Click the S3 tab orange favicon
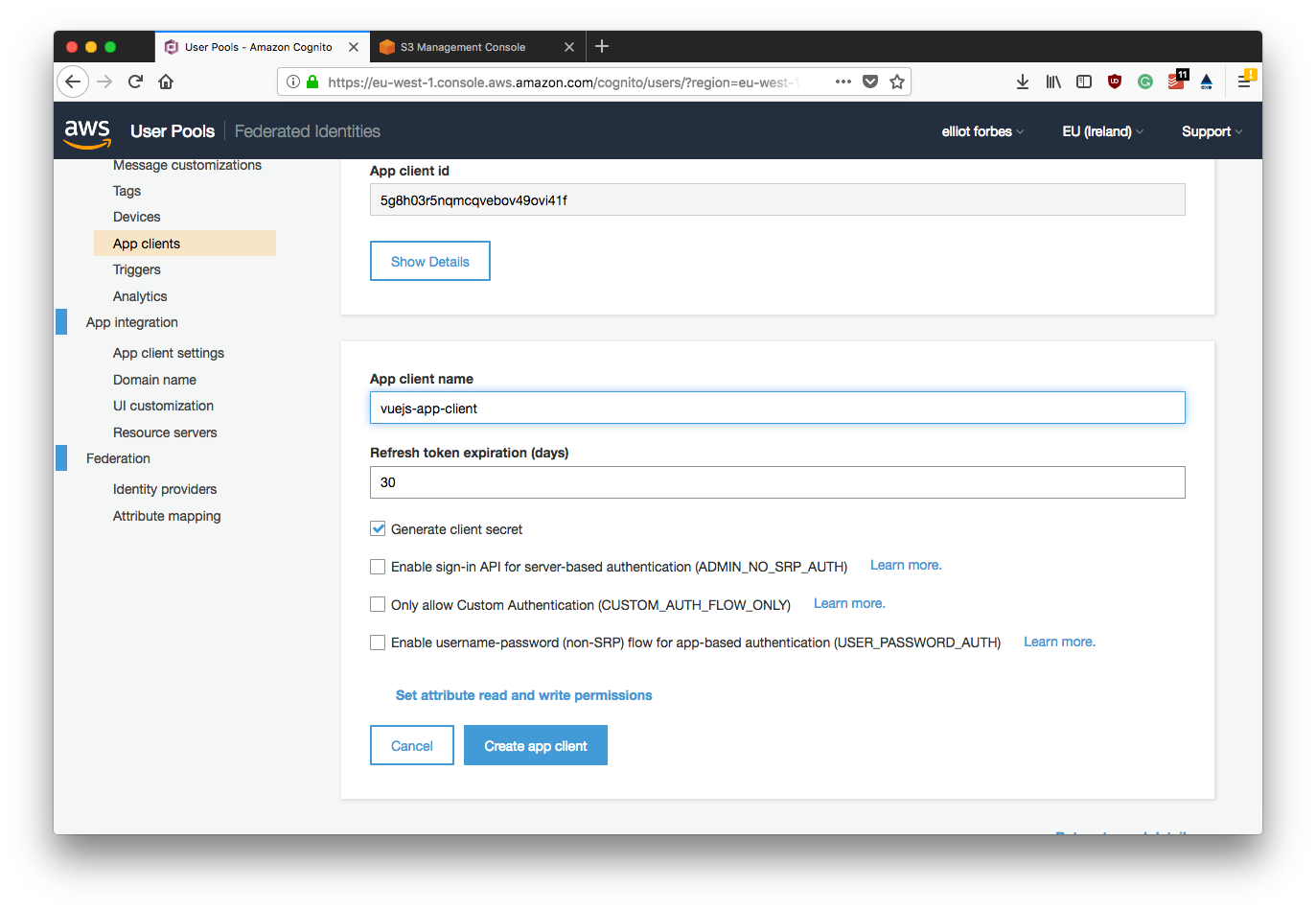Viewport: 1316px width, 911px height. pyautogui.click(x=387, y=47)
